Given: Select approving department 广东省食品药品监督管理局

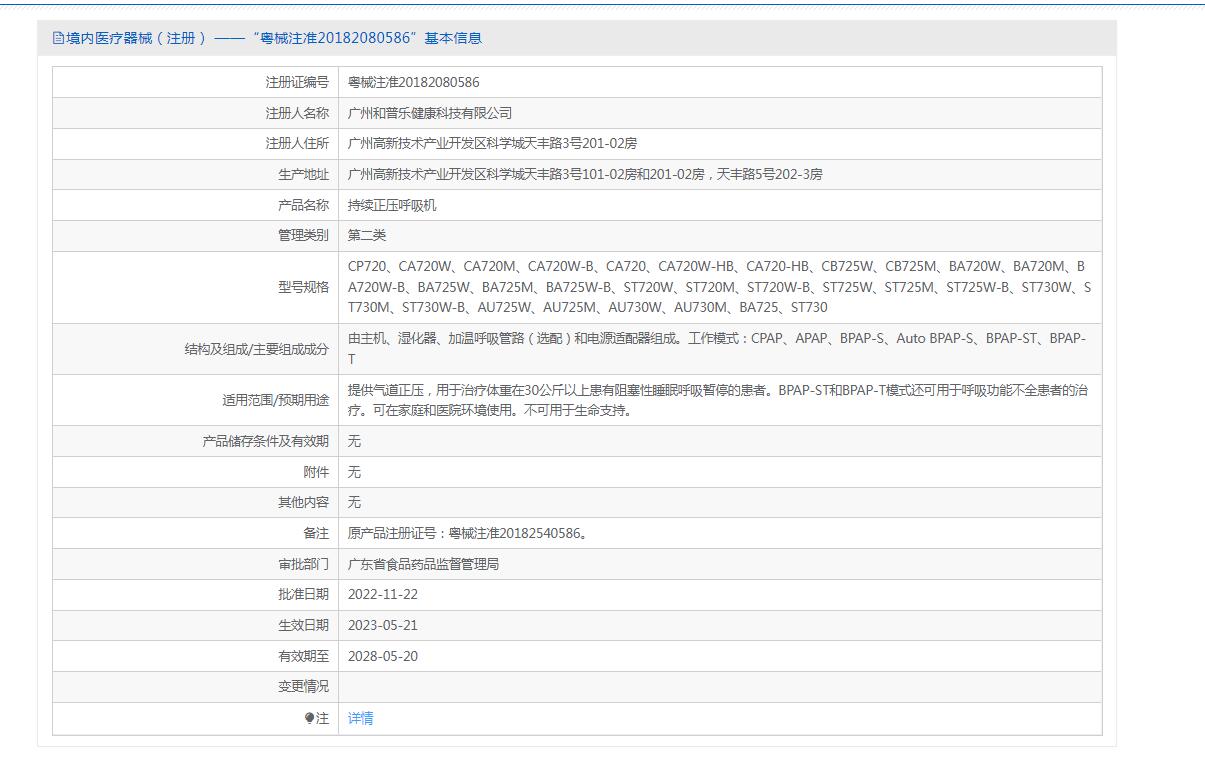Looking at the screenshot, I should click(x=423, y=564).
